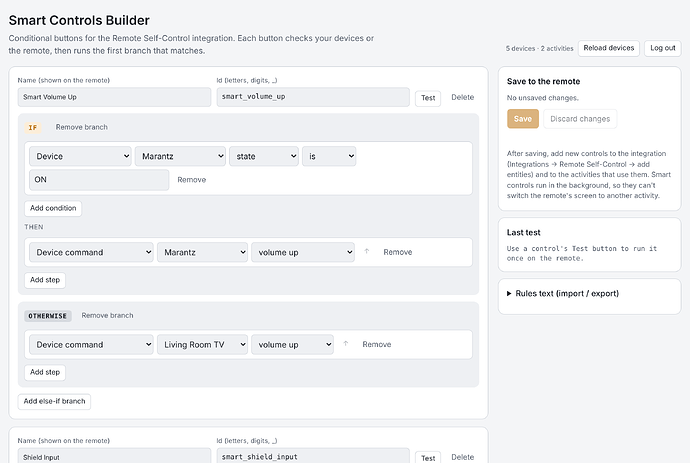Focus the Shield Input name field
The image size is (690, 463).
click(x=114, y=456)
